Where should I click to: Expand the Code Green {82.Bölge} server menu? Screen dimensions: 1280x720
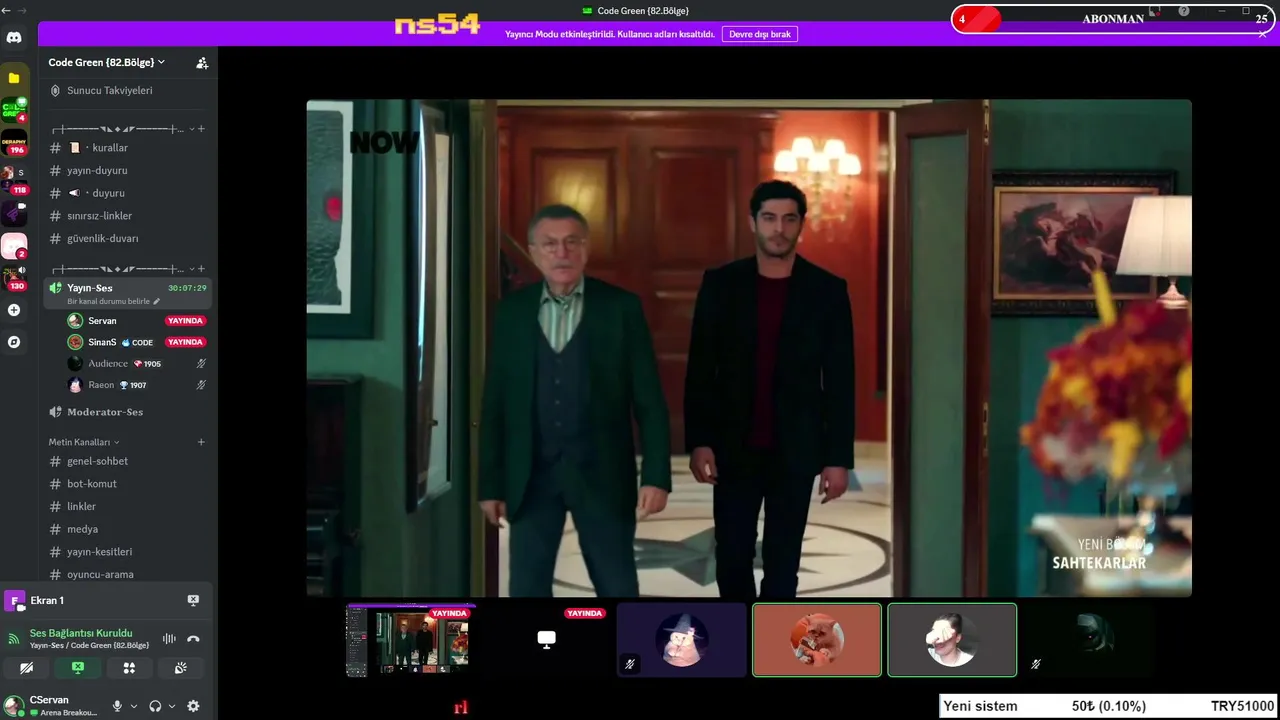(x=107, y=62)
